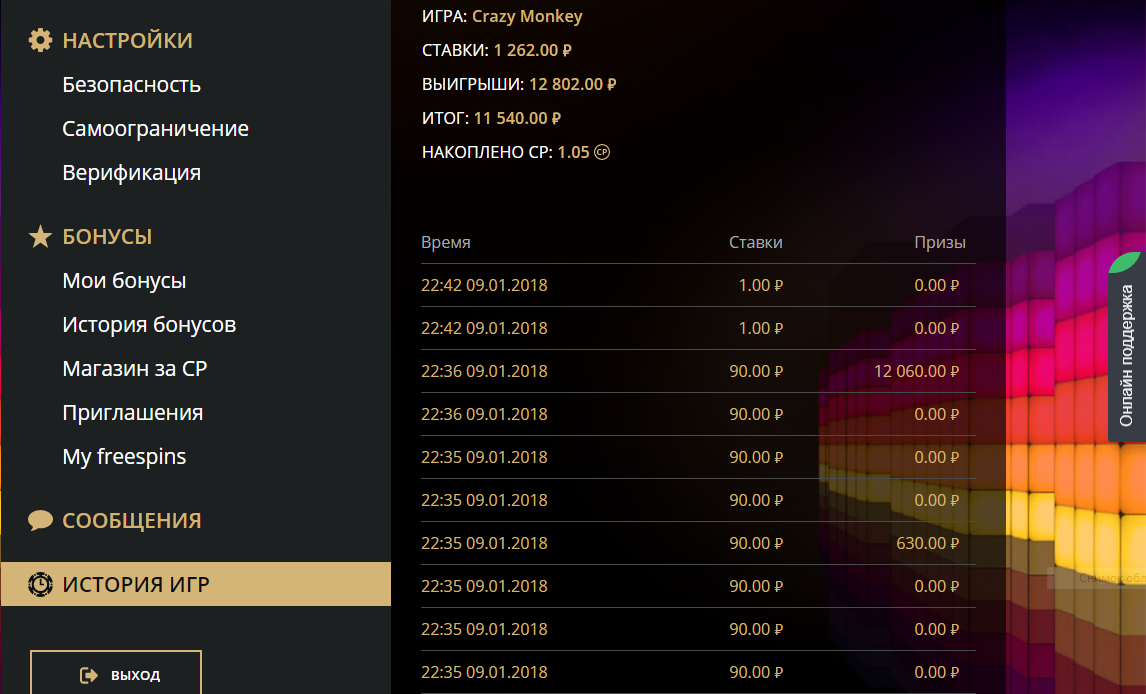Click the clock icon beside История игр
Image resolution: width=1146 pixels, height=694 pixels.
point(40,584)
